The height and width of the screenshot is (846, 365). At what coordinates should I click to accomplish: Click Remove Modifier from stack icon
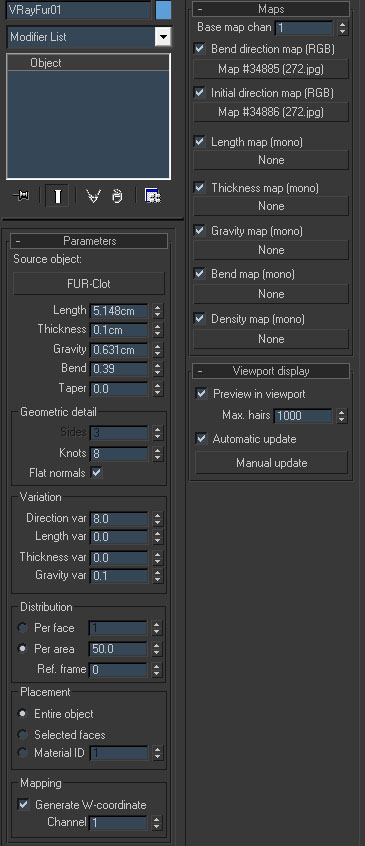click(118, 196)
